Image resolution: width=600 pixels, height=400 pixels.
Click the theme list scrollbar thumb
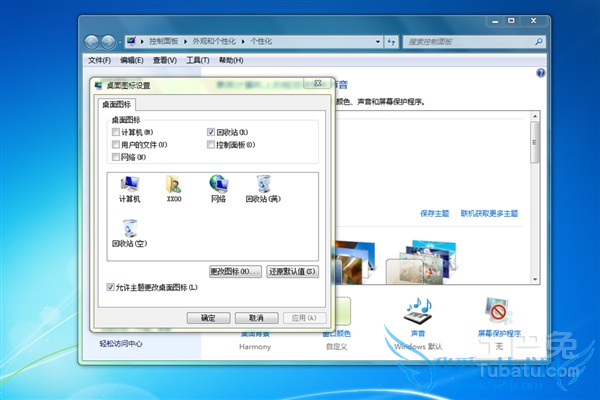[535, 142]
